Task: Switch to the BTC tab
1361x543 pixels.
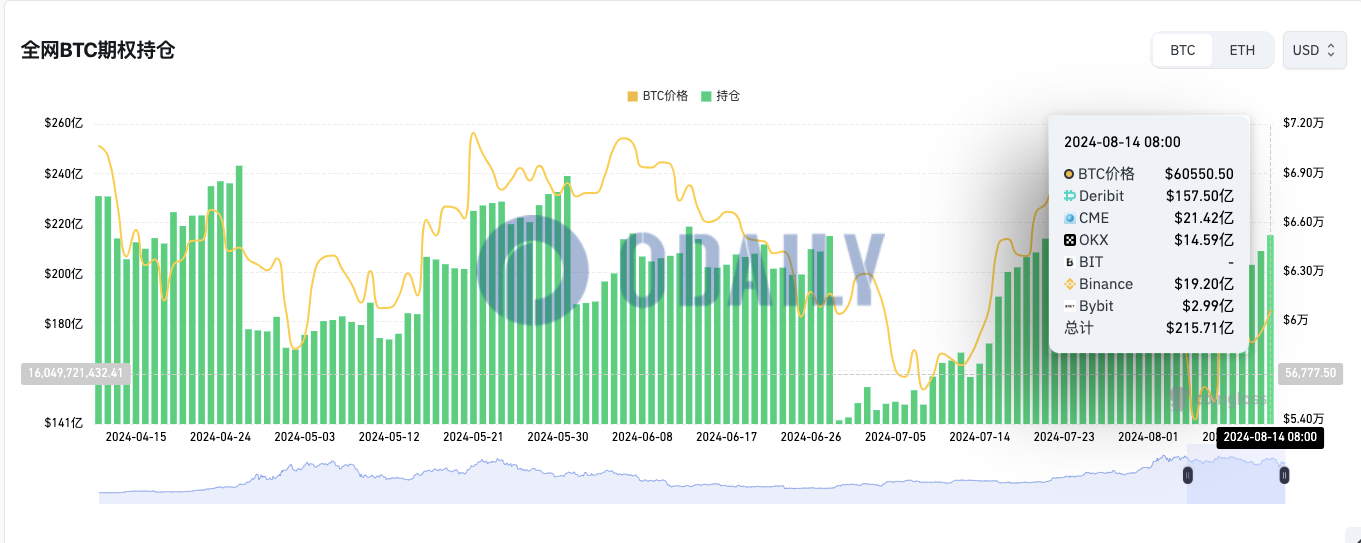Action: point(1183,50)
